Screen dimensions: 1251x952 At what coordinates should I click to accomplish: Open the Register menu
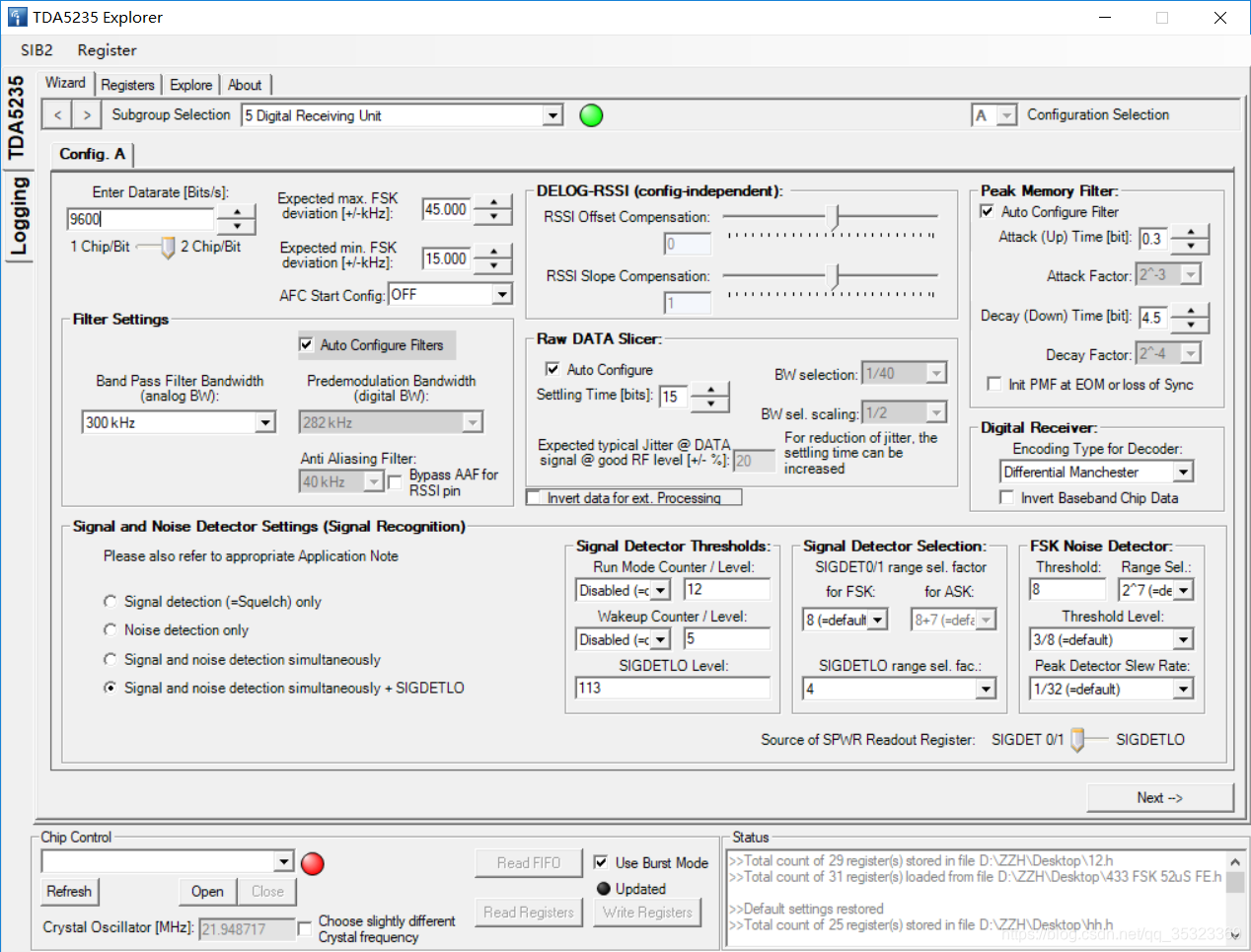pos(107,50)
